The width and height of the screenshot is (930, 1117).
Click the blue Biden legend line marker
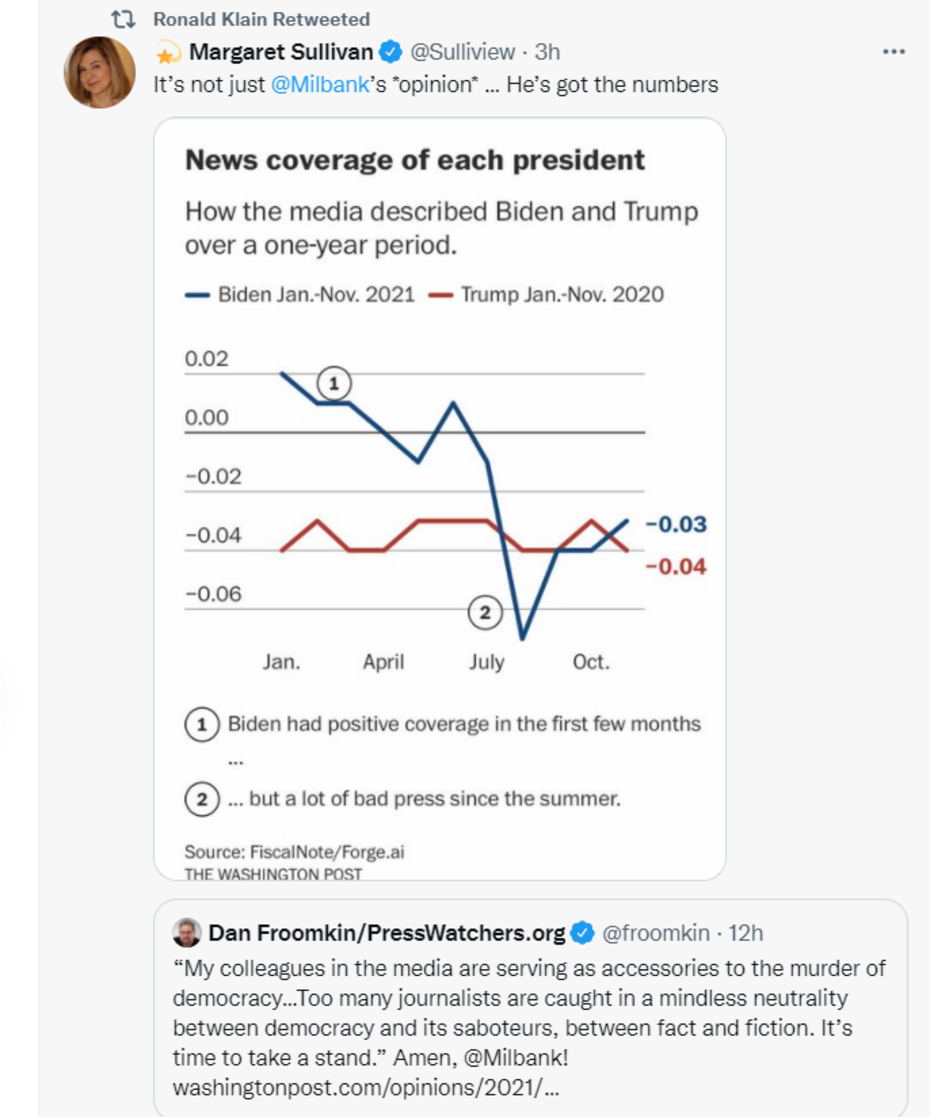[x=198, y=295]
